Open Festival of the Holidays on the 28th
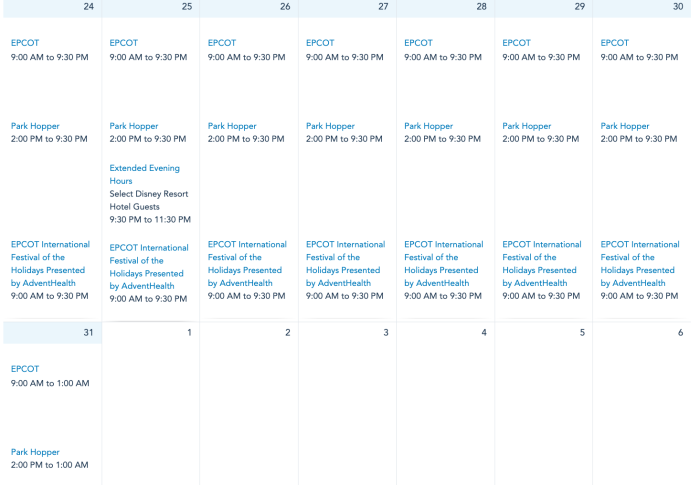The height and width of the screenshot is (485, 700). tap(443, 263)
